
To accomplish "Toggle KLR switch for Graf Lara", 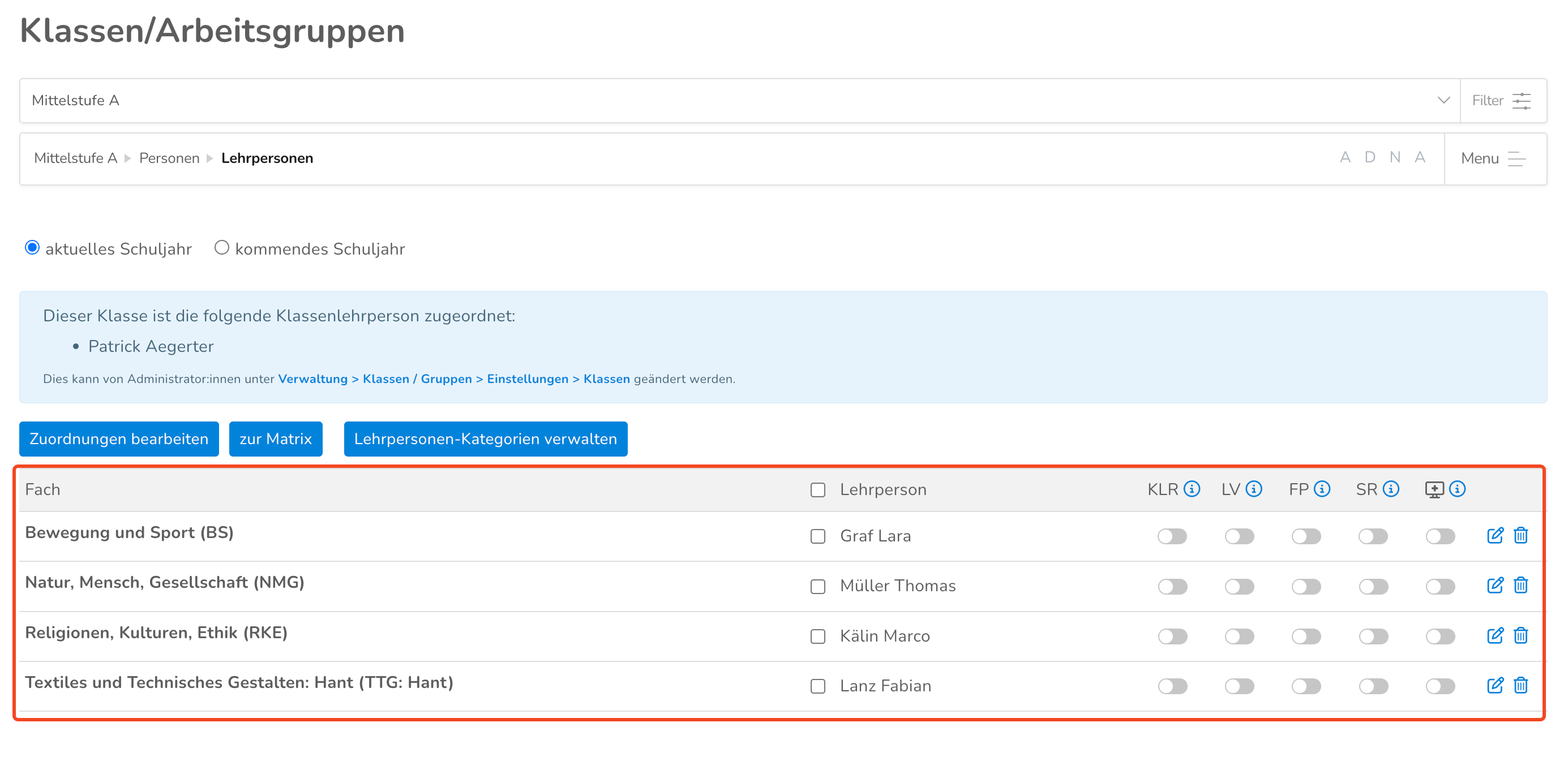I will [1172, 536].
